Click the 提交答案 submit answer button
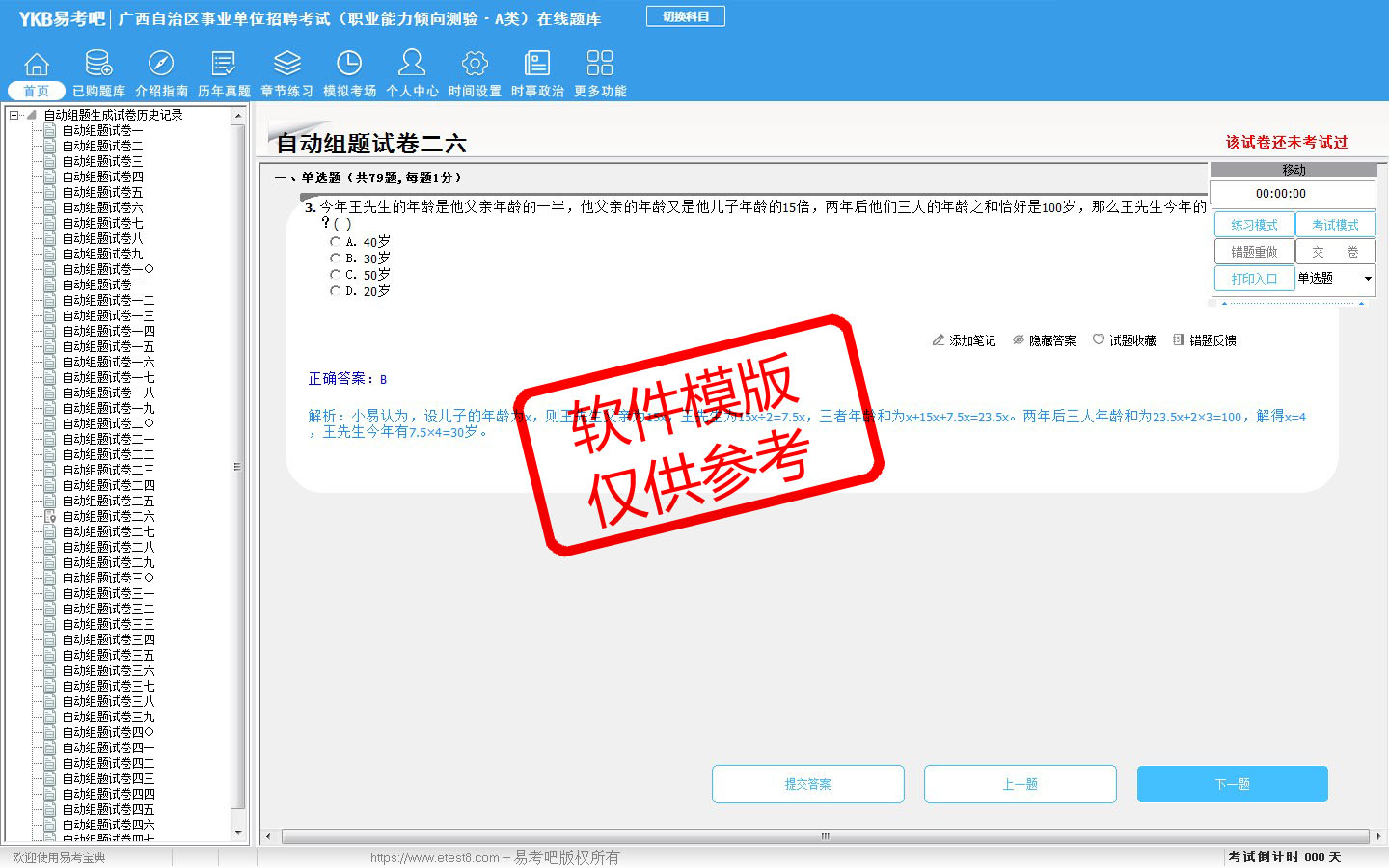The width and height of the screenshot is (1389, 868). (x=807, y=784)
